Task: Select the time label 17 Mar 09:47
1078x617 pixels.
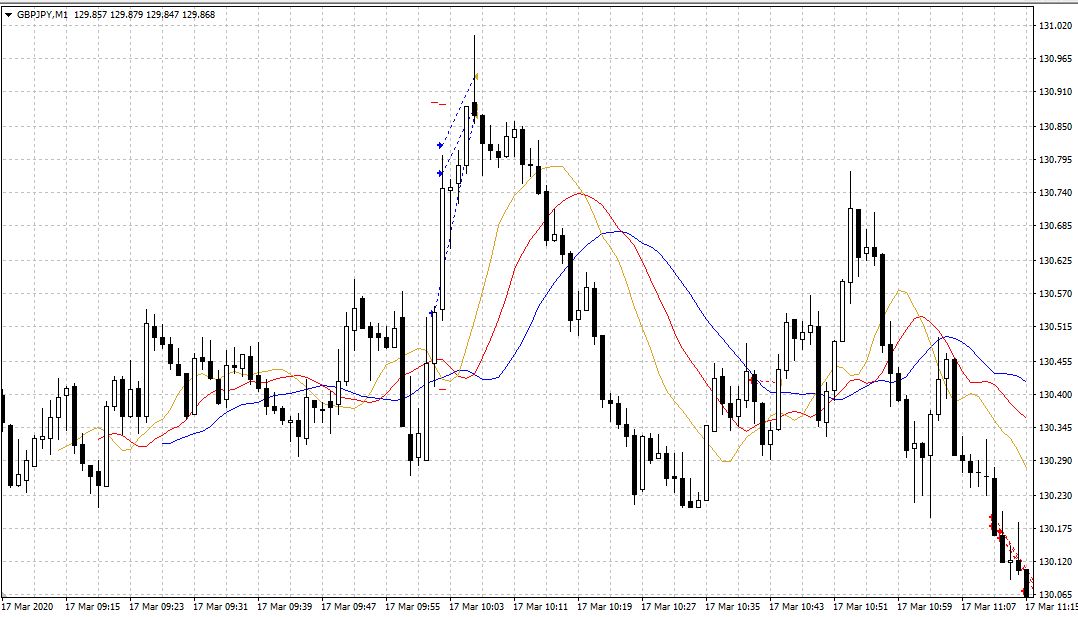Action: click(x=348, y=607)
